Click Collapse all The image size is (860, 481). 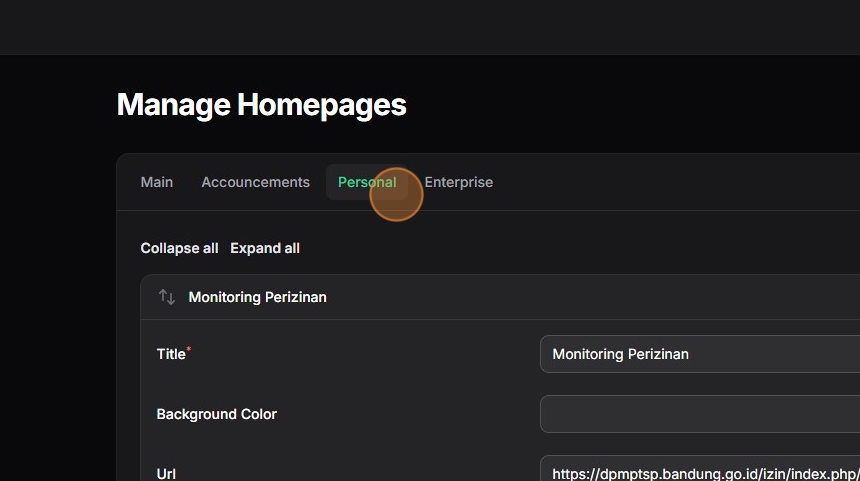pos(179,248)
